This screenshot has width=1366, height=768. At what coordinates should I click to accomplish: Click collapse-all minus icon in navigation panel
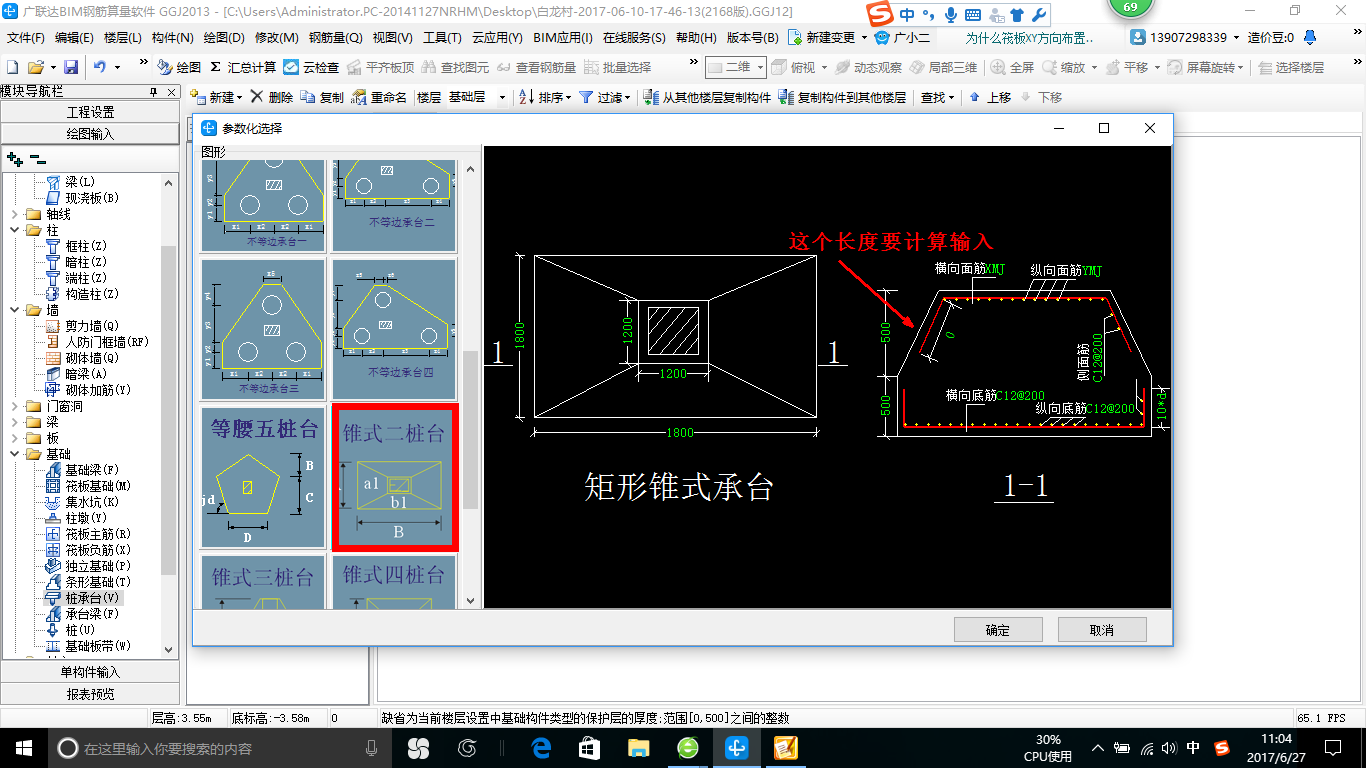(38, 158)
